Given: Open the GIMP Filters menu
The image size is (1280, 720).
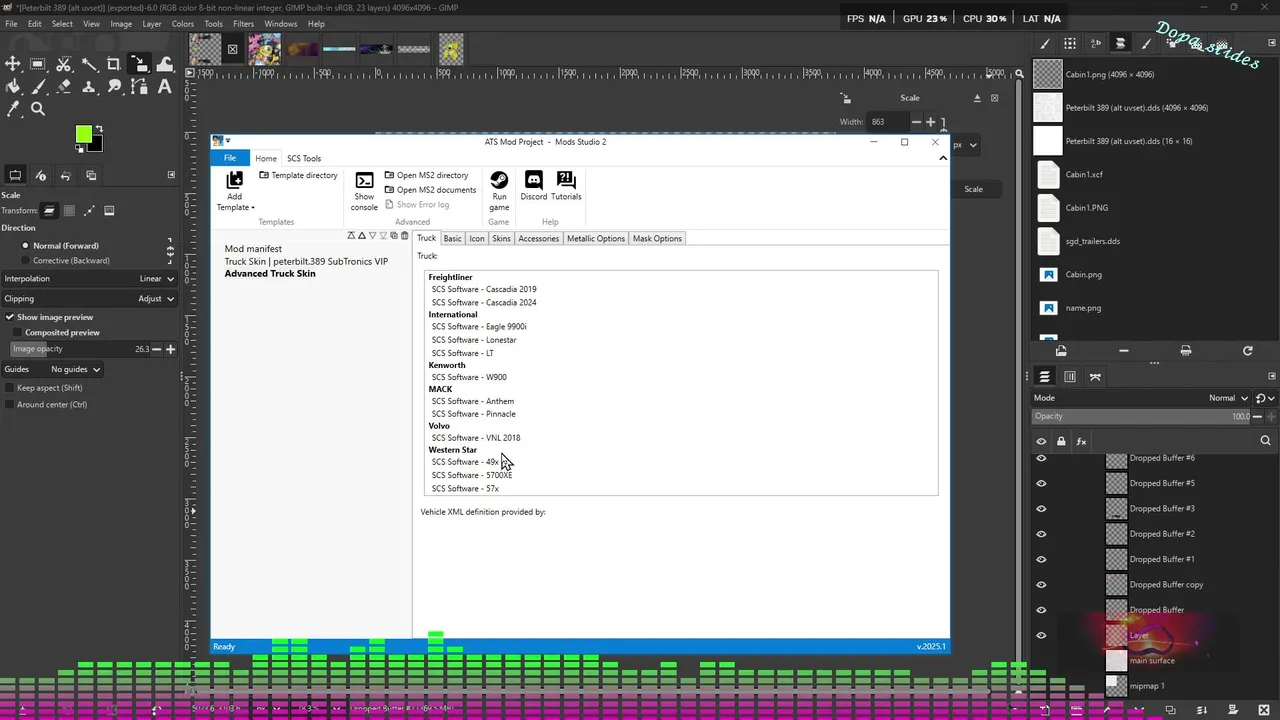Looking at the screenshot, I should click(x=243, y=24).
